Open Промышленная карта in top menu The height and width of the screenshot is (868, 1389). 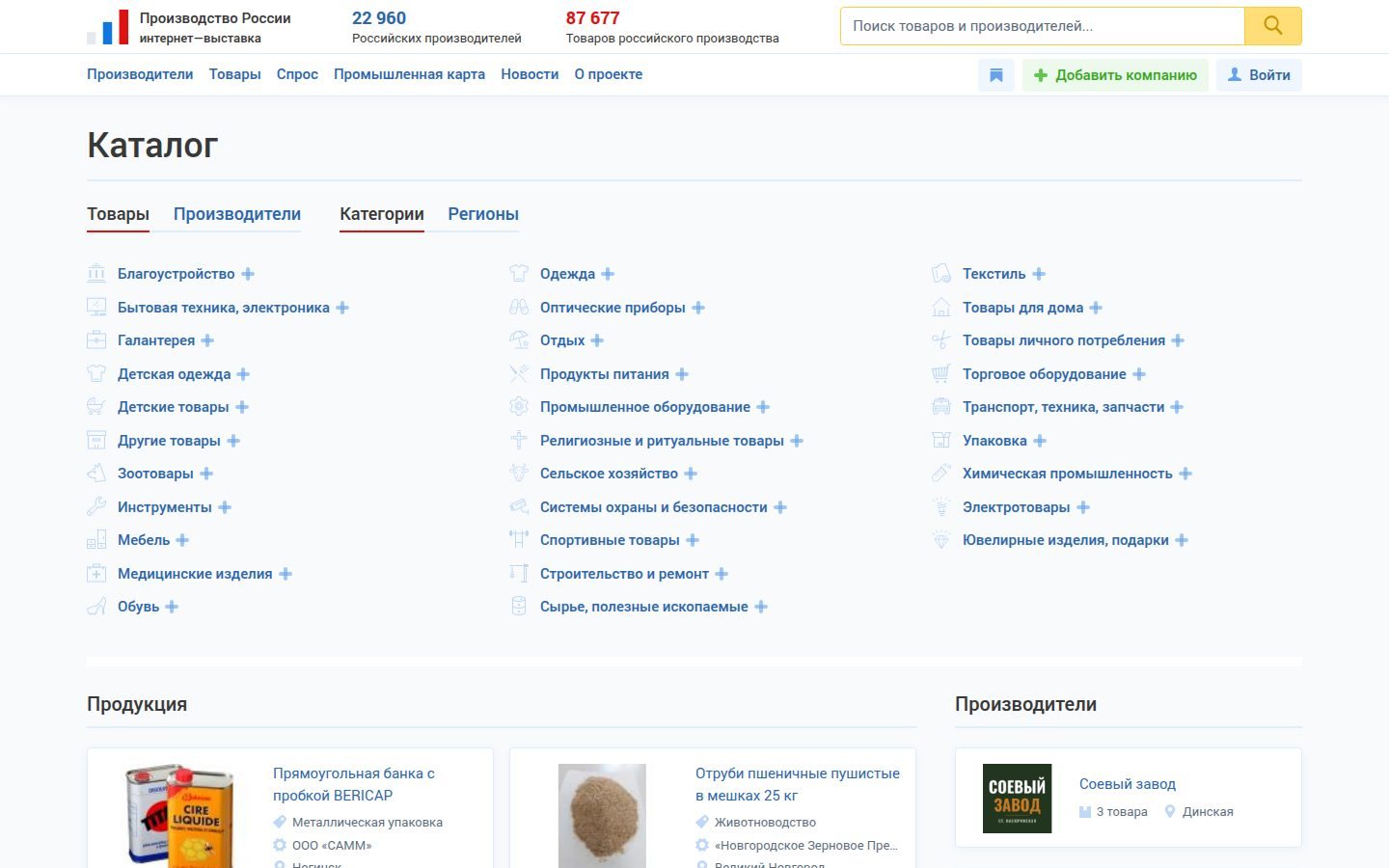[x=409, y=74]
